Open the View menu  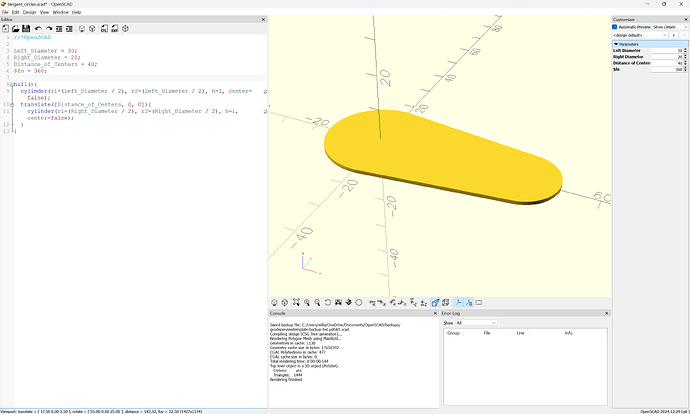(x=44, y=12)
